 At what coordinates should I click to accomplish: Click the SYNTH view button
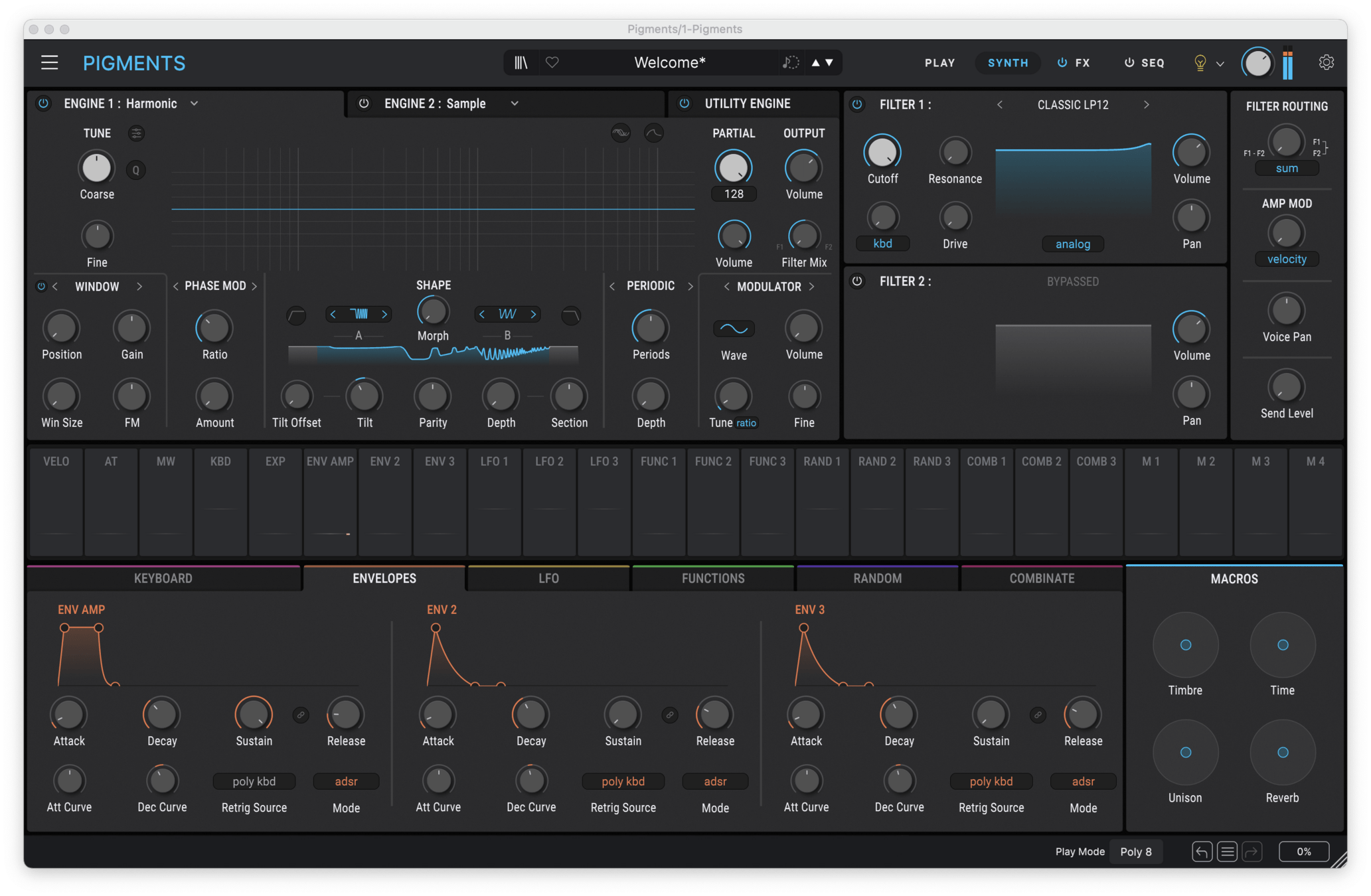coord(1008,62)
